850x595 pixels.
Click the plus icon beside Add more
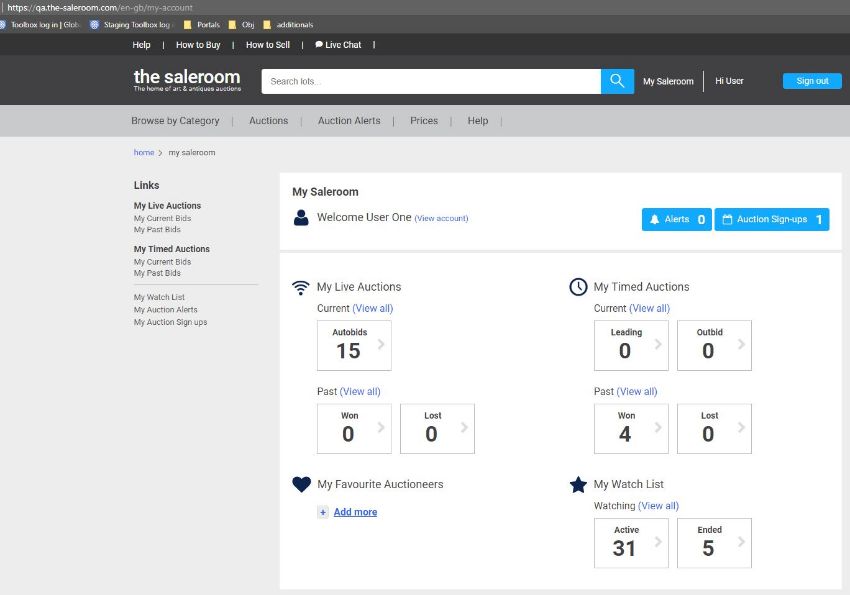coord(322,512)
